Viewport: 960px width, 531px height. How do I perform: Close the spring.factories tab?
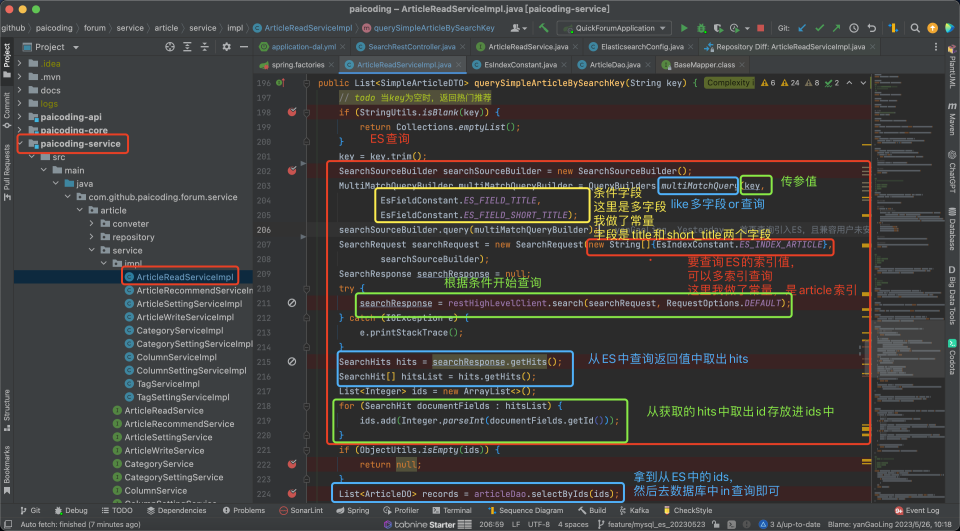tap(331, 65)
